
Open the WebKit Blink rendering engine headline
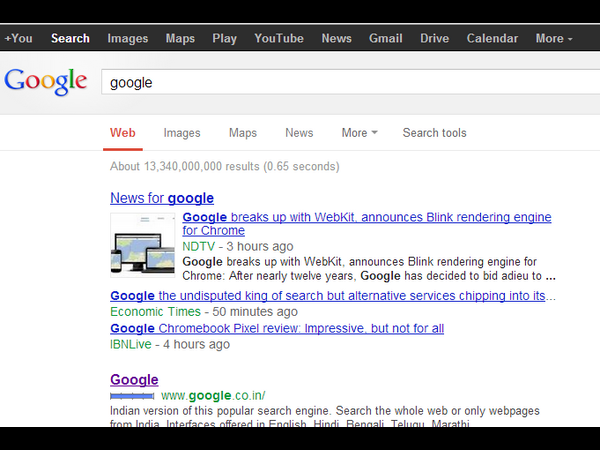point(367,224)
